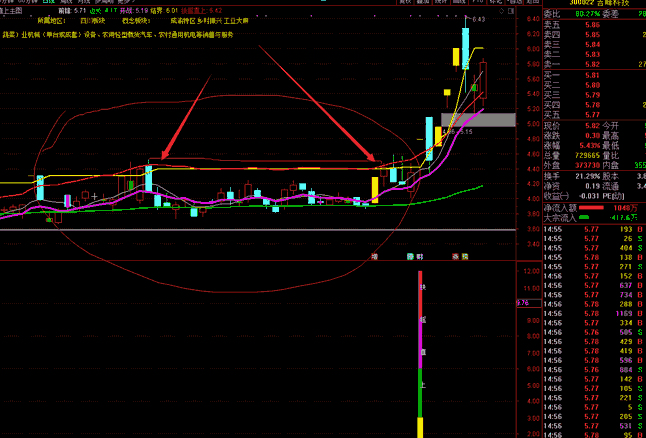Select the 买四 5.78 order row
The height and width of the screenshot is (438, 646).
(595, 105)
